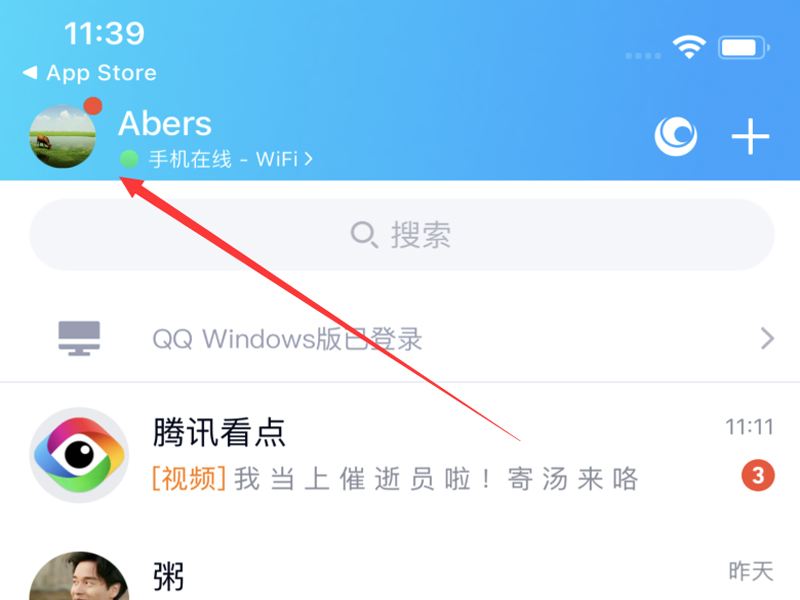Viewport: 800px width, 600px height.
Task: Tap the Abers profile avatar
Action: coord(63,136)
